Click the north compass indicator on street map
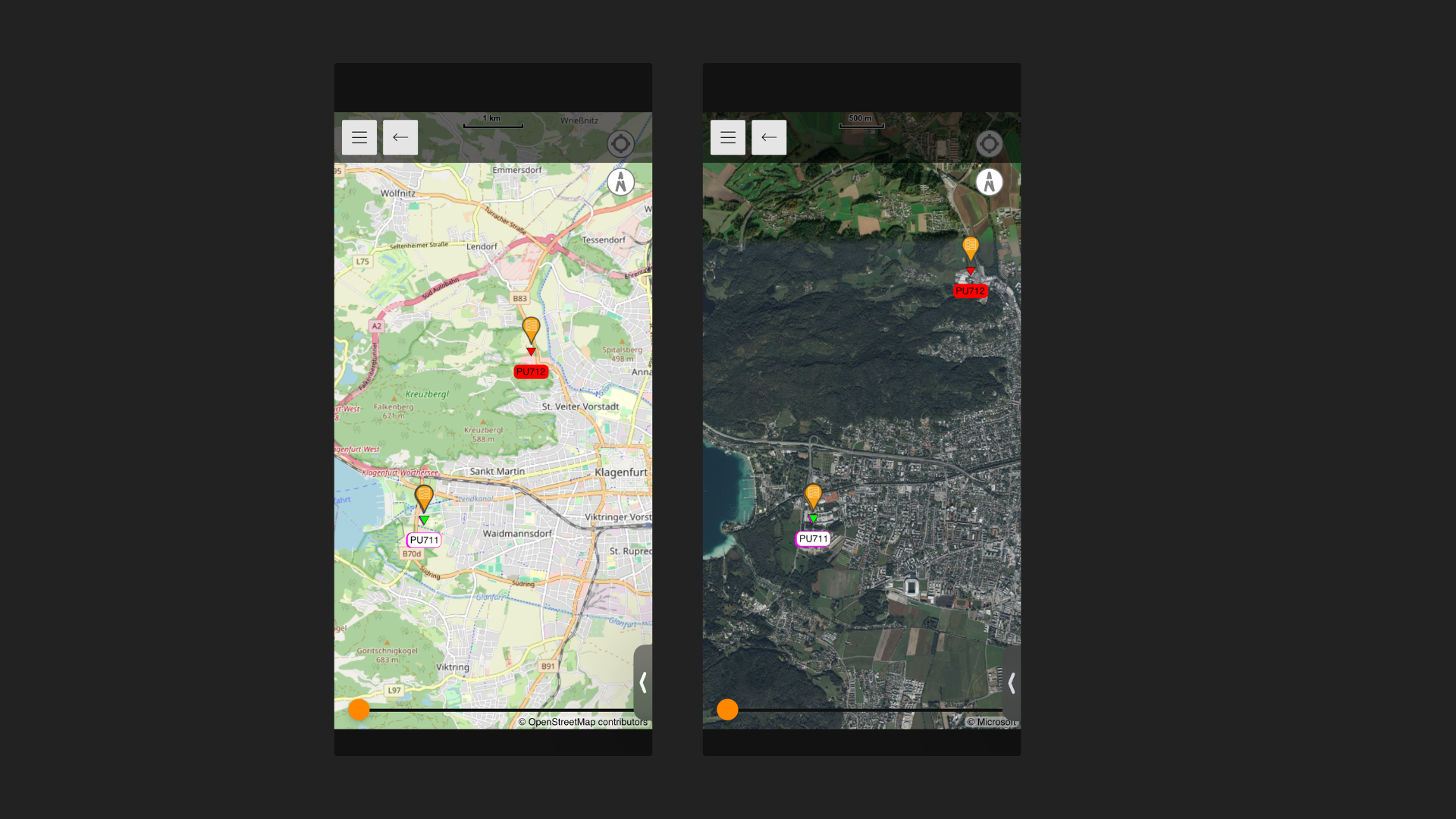This screenshot has width=1456, height=819. coord(620,181)
